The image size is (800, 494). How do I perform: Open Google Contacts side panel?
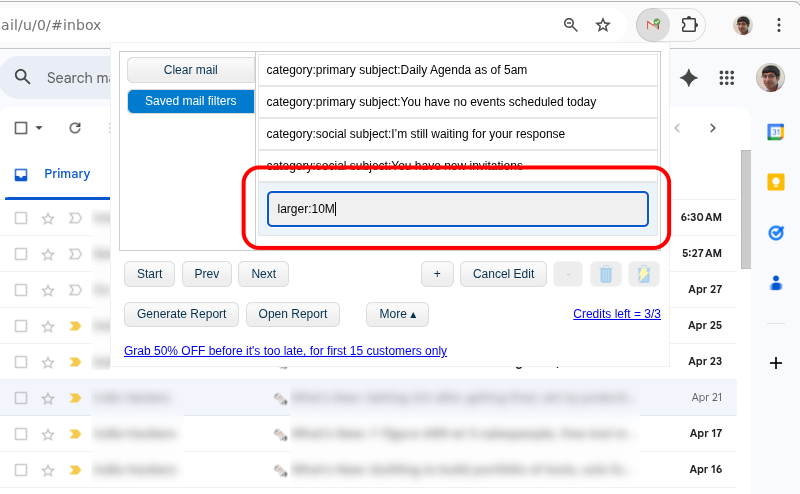[776, 282]
